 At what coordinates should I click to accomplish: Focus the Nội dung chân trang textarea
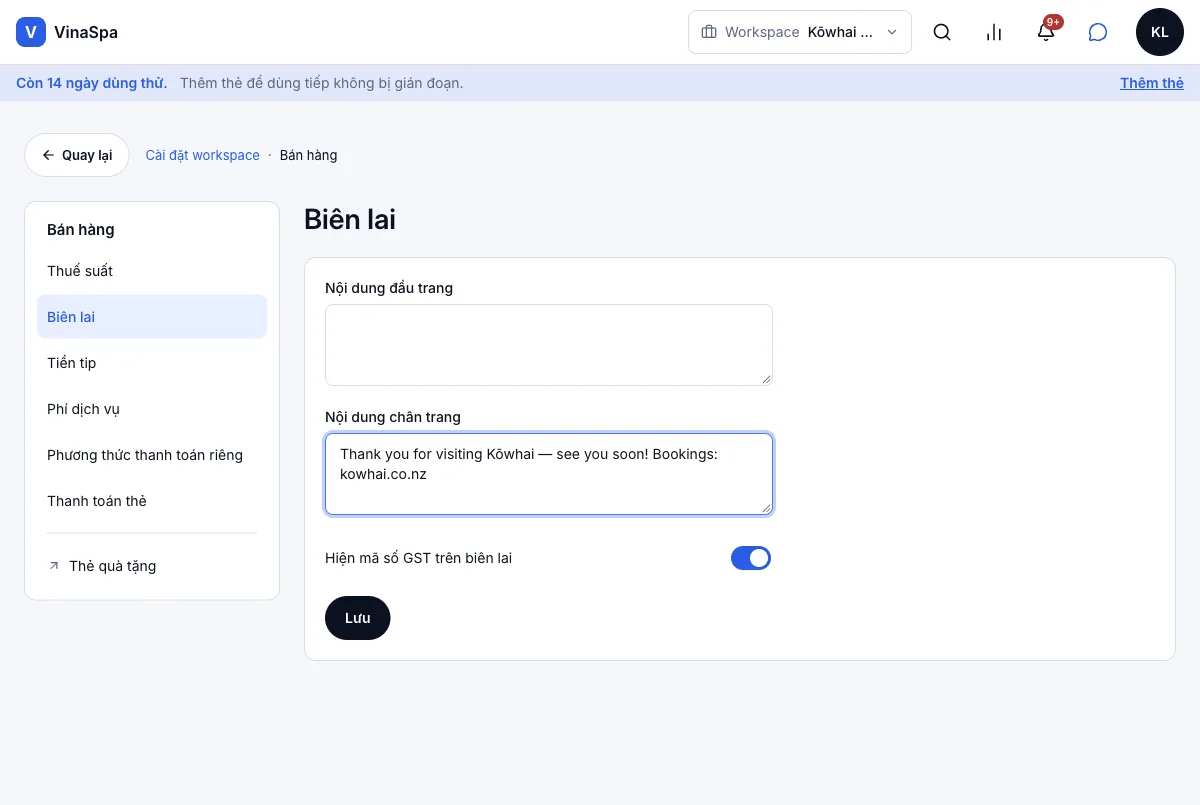pos(549,474)
